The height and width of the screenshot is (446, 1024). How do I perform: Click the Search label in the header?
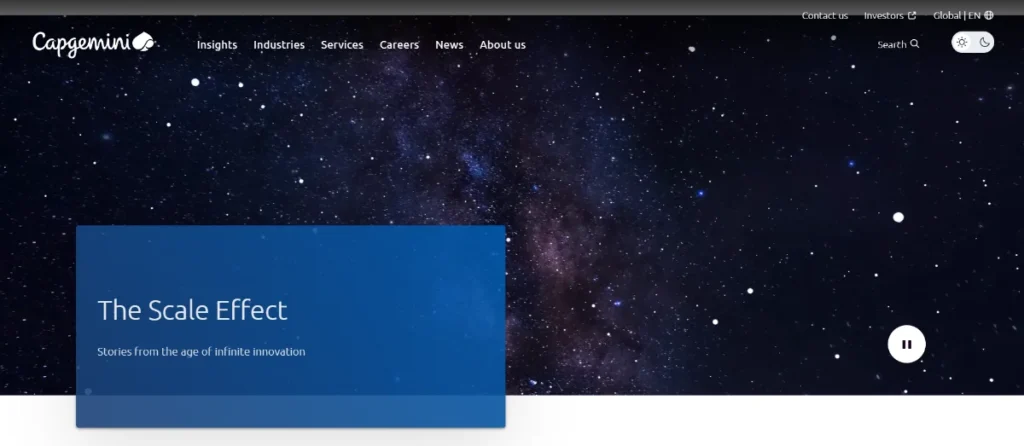(891, 44)
